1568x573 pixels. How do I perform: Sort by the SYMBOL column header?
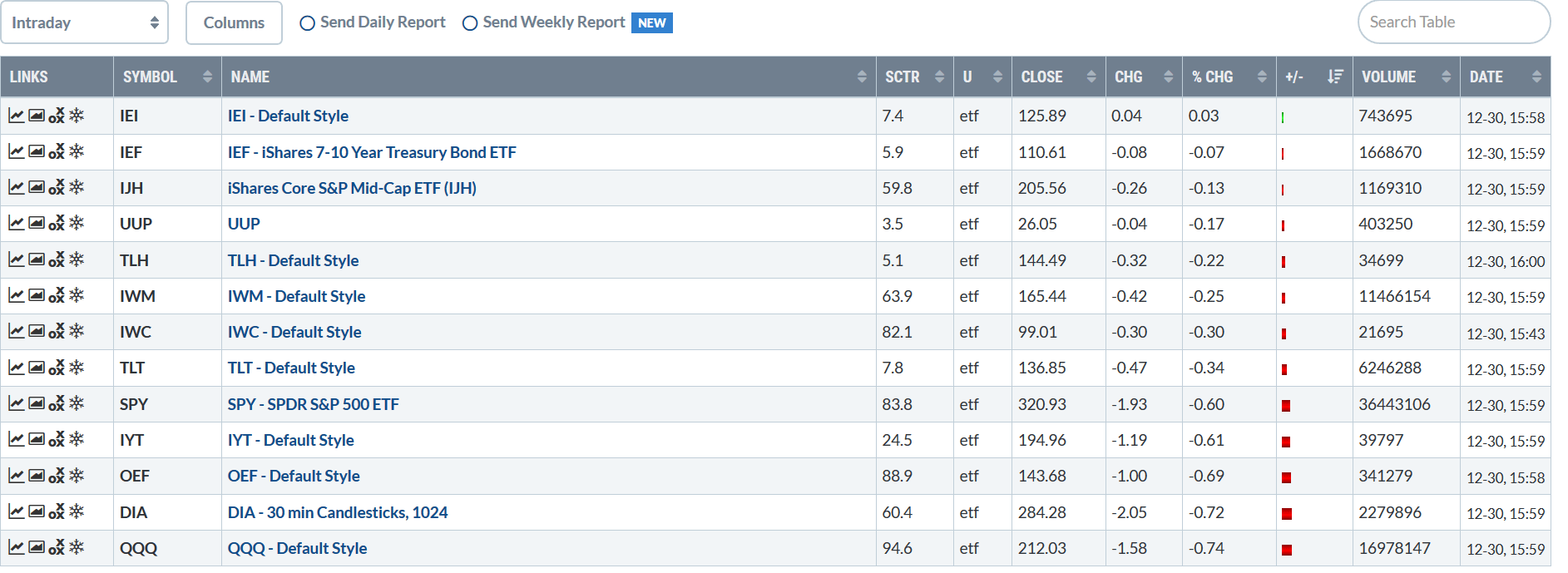pyautogui.click(x=166, y=77)
